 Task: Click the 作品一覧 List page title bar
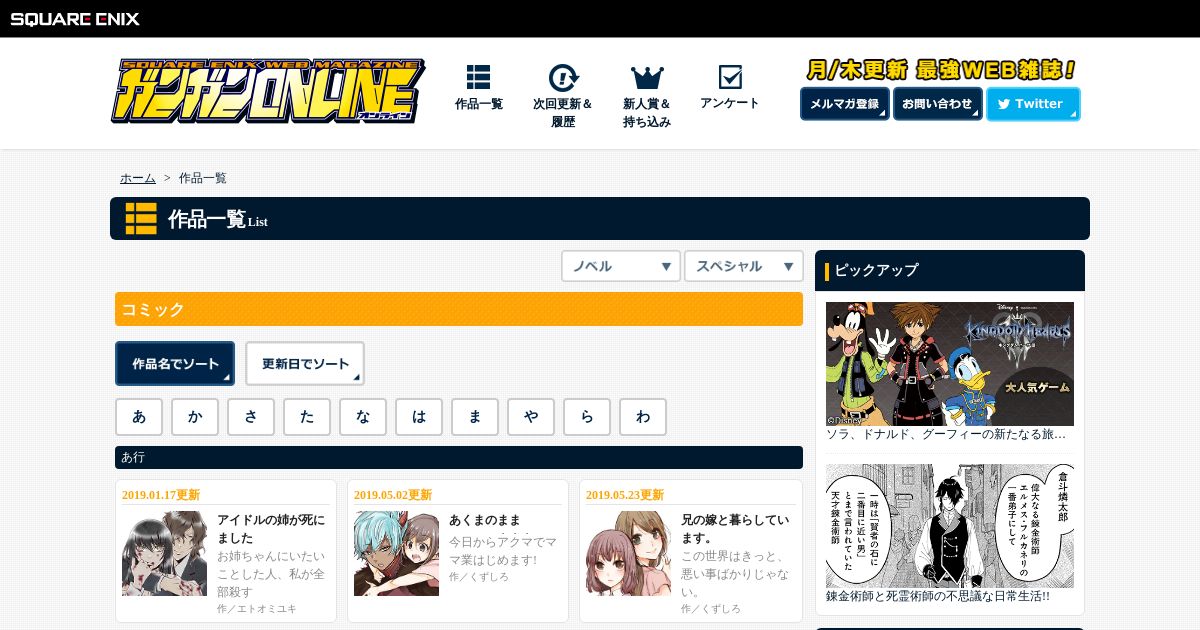point(600,218)
